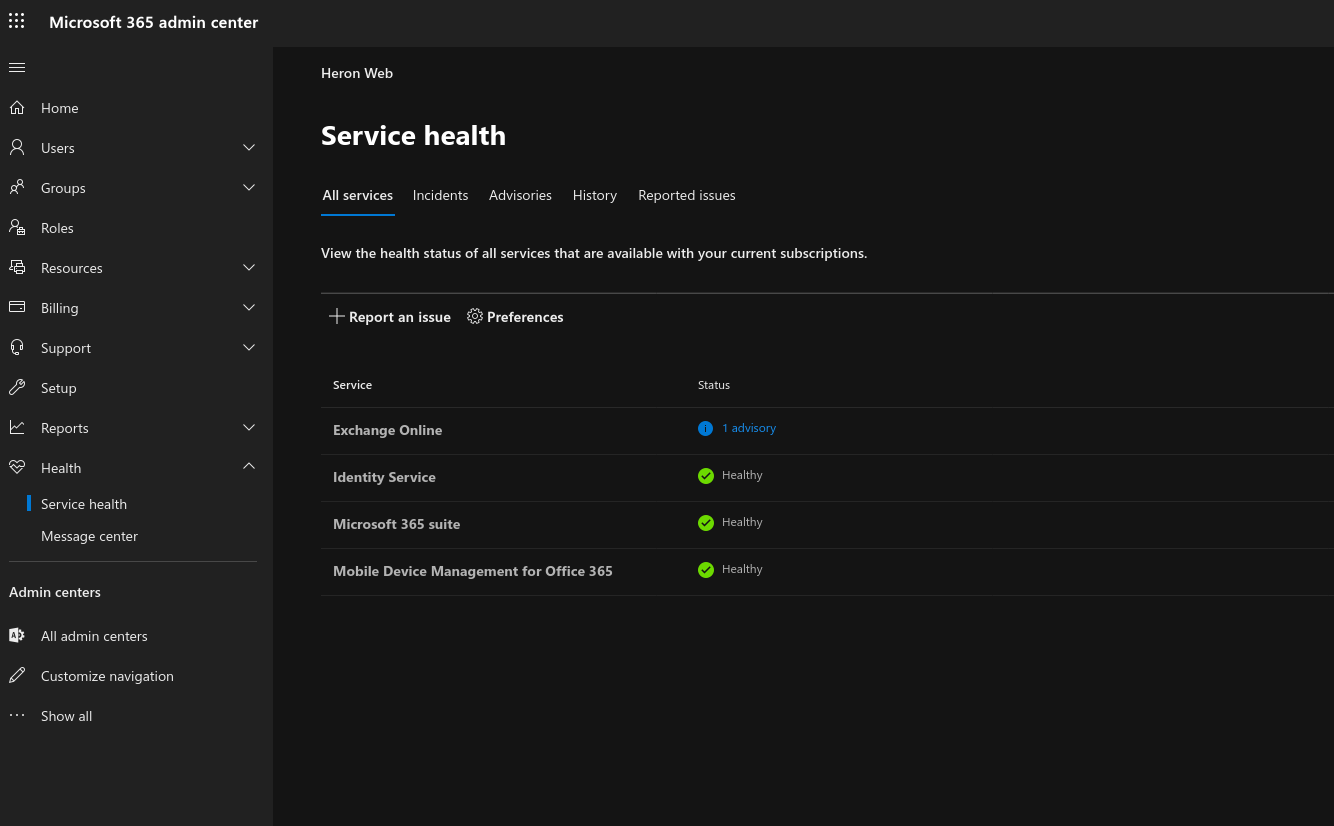Click the green check icon for Identity Service
The height and width of the screenshot is (826, 1334).
(706, 476)
